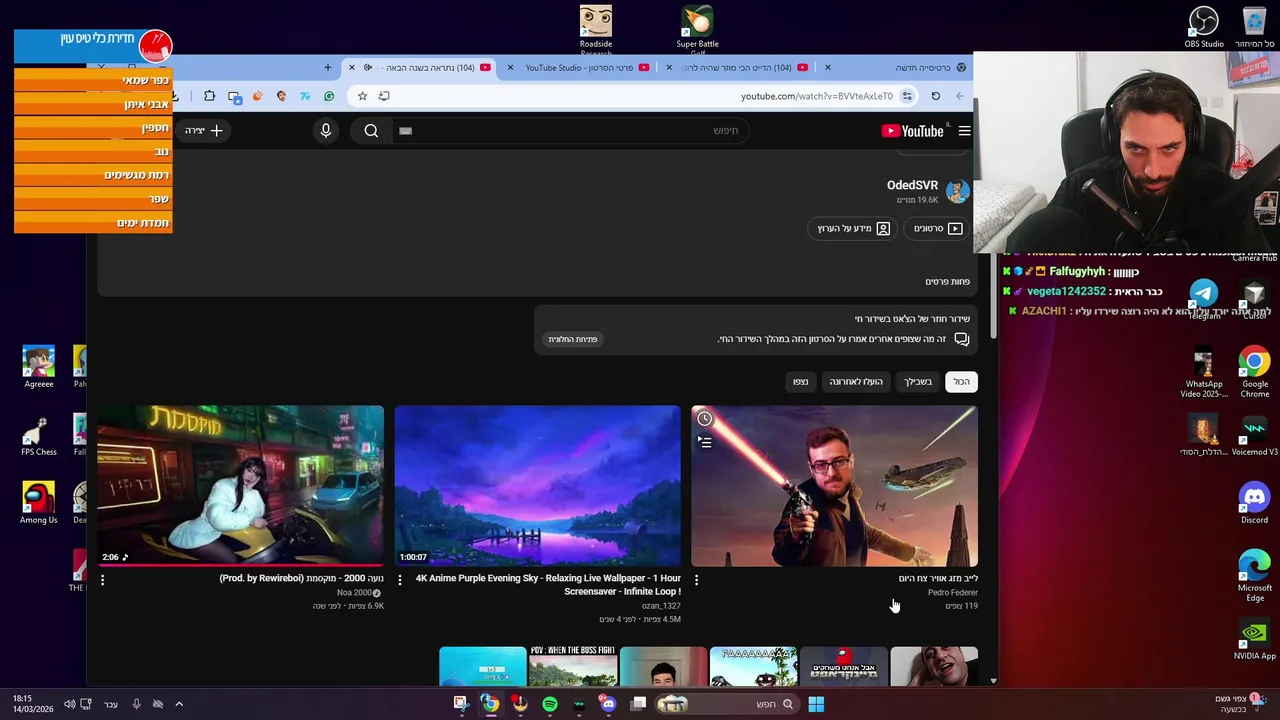1280x720 pixels.
Task: Open site information icon in address bar
Action: click(907, 96)
